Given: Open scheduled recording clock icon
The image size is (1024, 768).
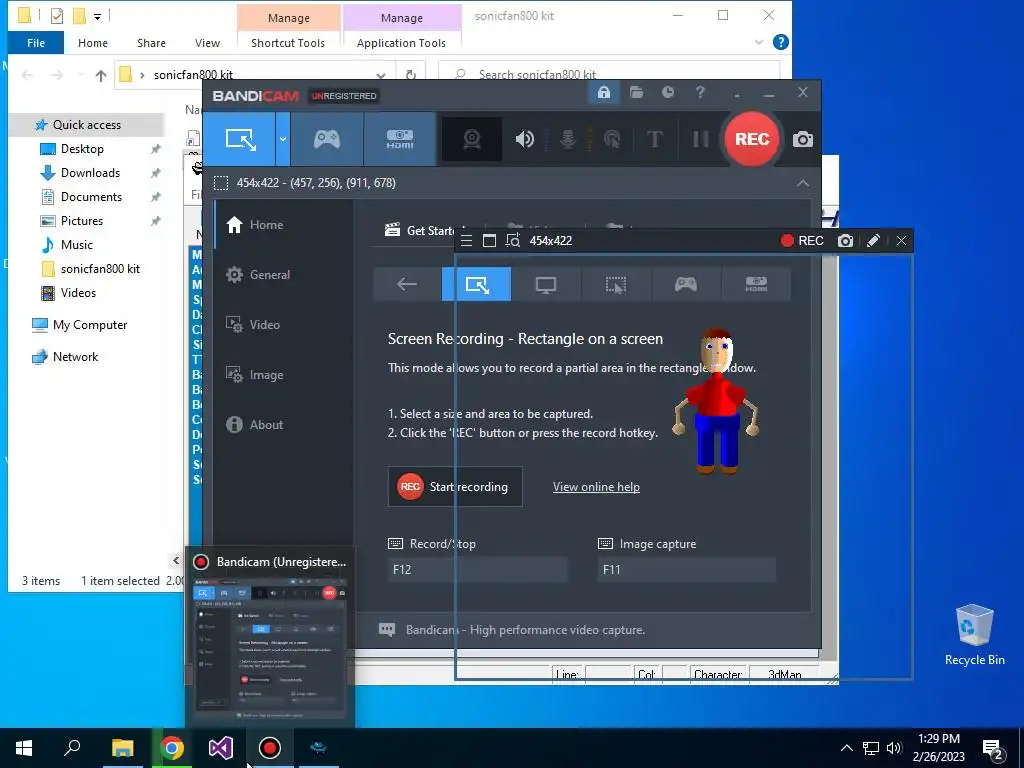Looking at the screenshot, I should pos(667,93).
